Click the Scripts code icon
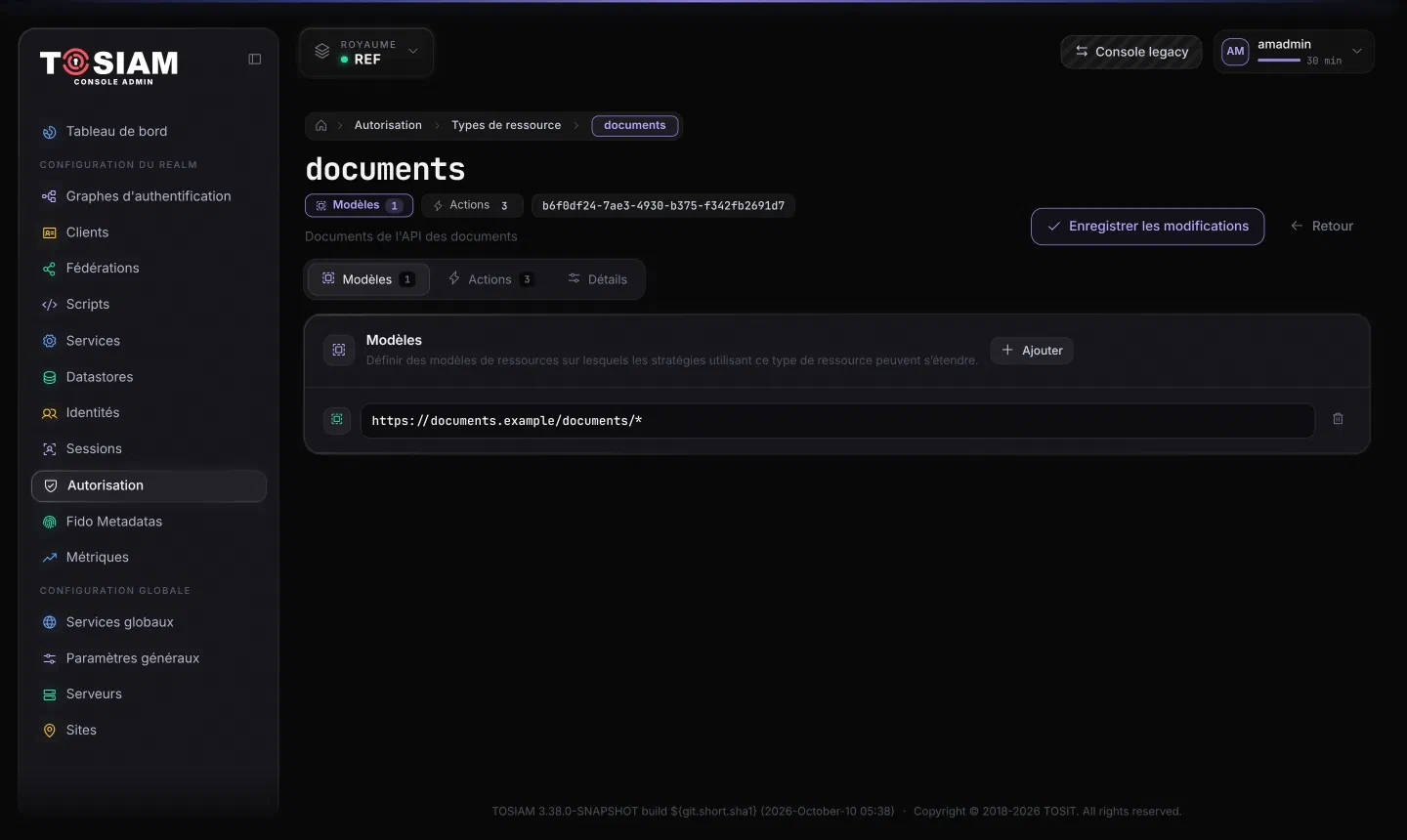1407x840 pixels. [50, 305]
